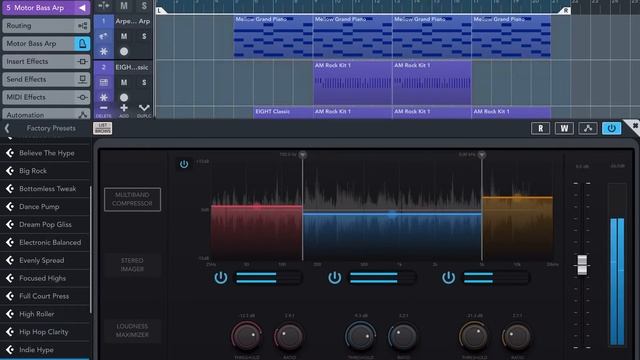Toggle the multiband compressor module power icon

coord(184,164)
